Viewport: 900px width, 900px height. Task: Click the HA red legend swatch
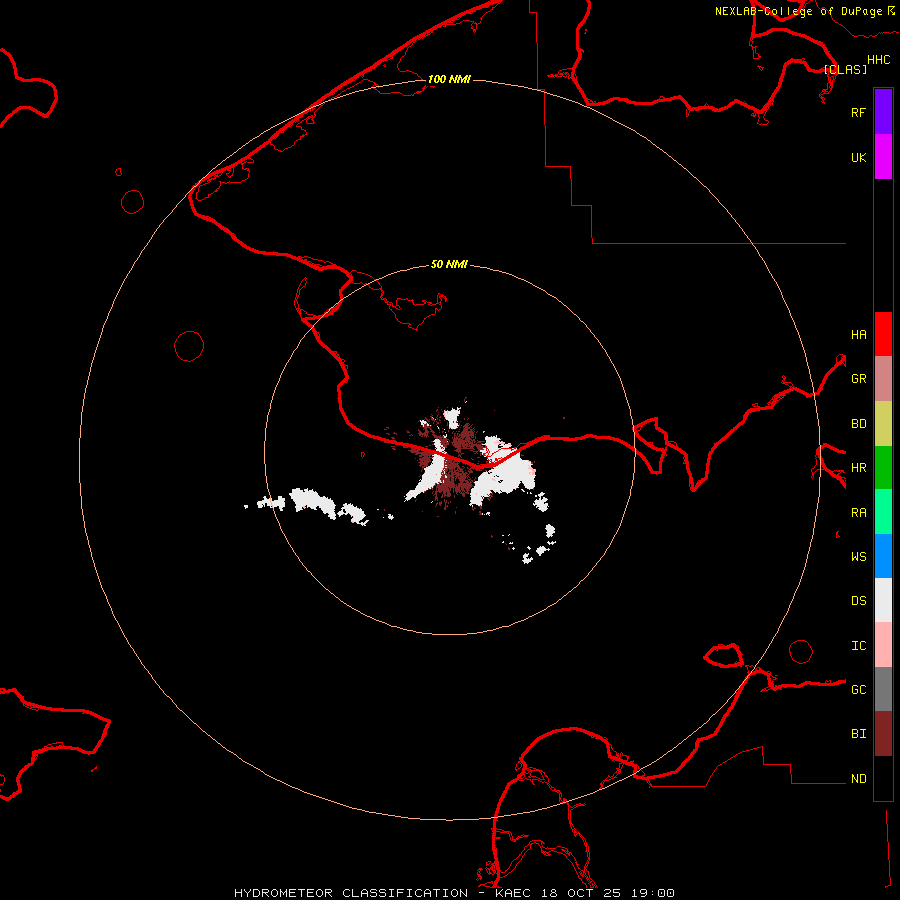883,334
